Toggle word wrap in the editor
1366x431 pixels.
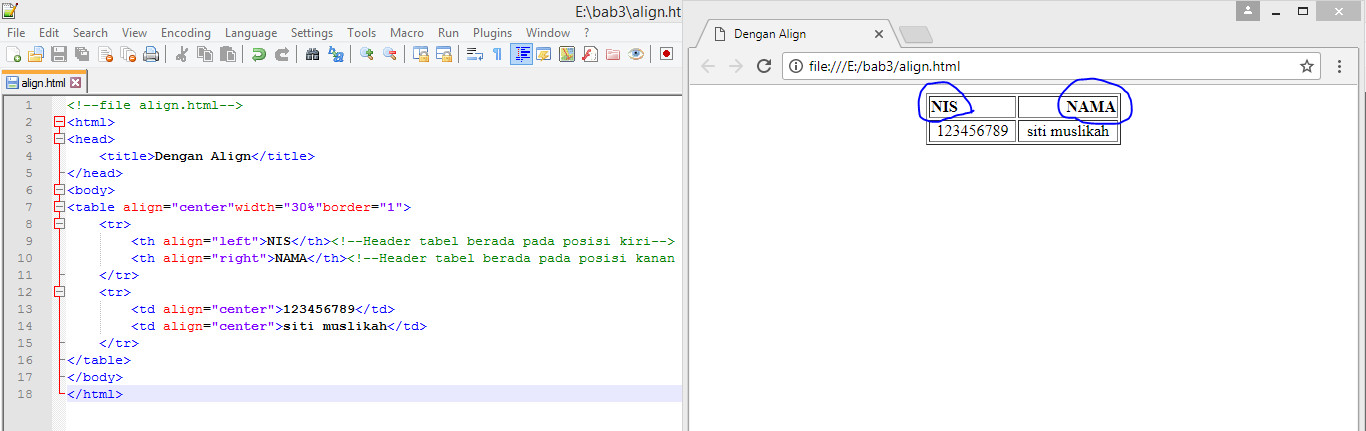pos(475,54)
